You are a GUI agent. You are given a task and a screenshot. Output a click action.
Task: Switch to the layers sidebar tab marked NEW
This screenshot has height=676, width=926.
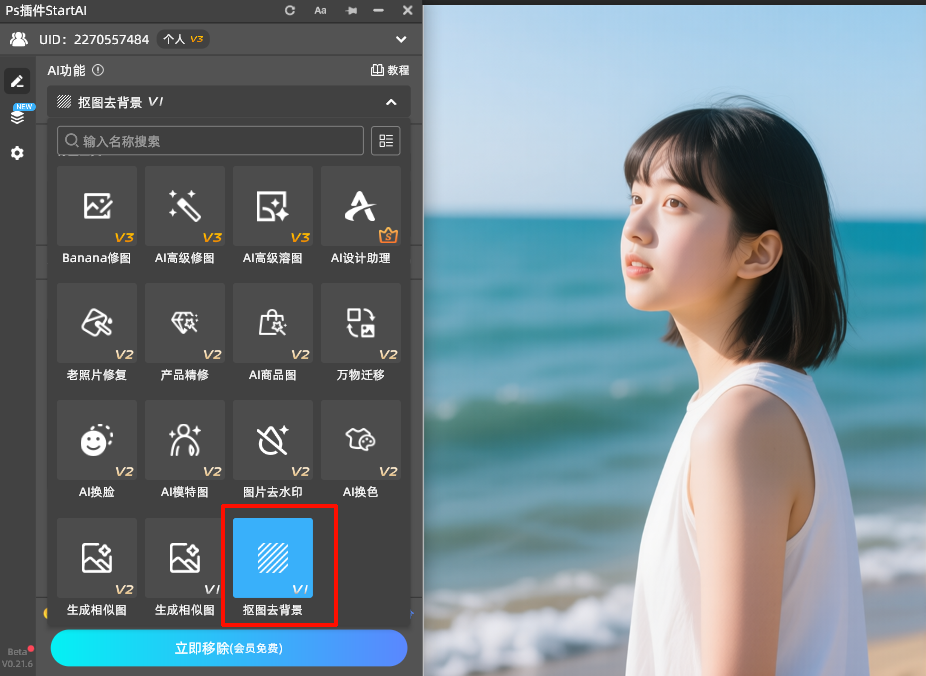pyautogui.click(x=18, y=117)
